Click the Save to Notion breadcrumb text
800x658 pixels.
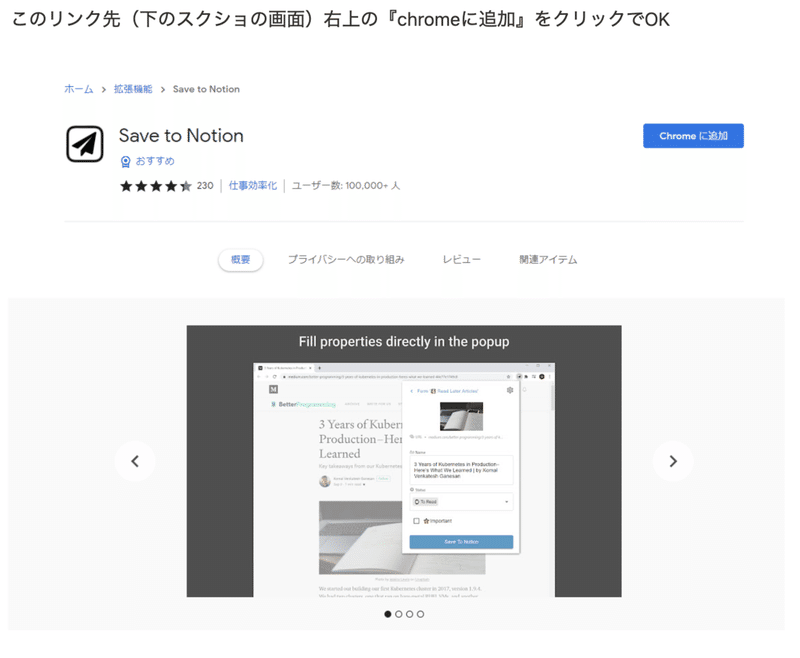206,89
